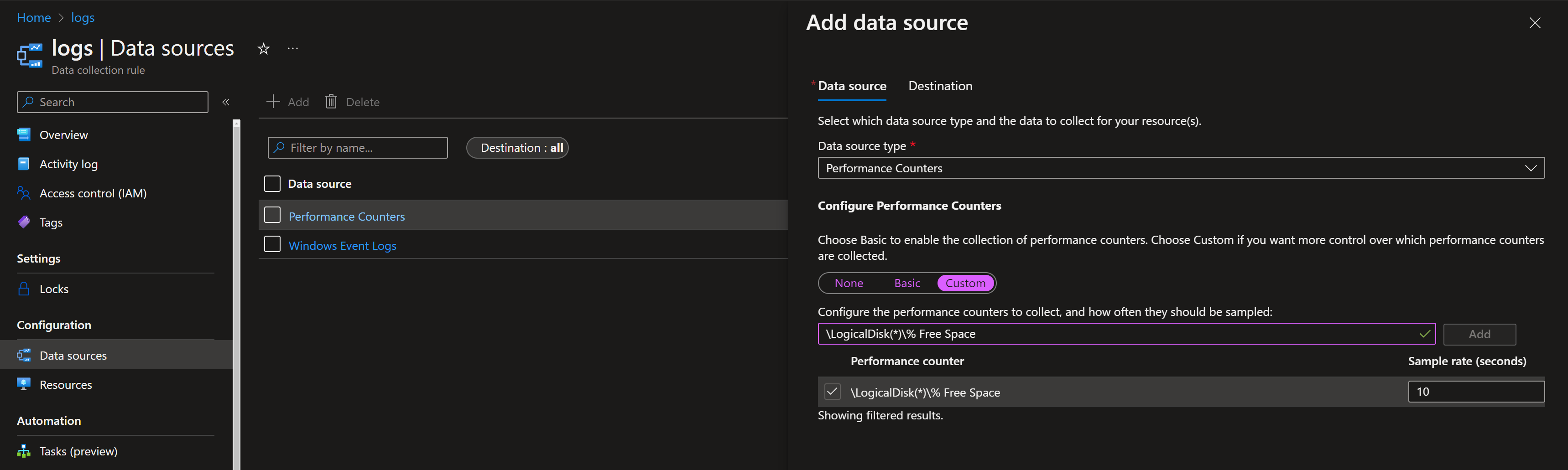Click the Tags sidebar icon
Screen dimensions: 1568x470
(x=24, y=222)
